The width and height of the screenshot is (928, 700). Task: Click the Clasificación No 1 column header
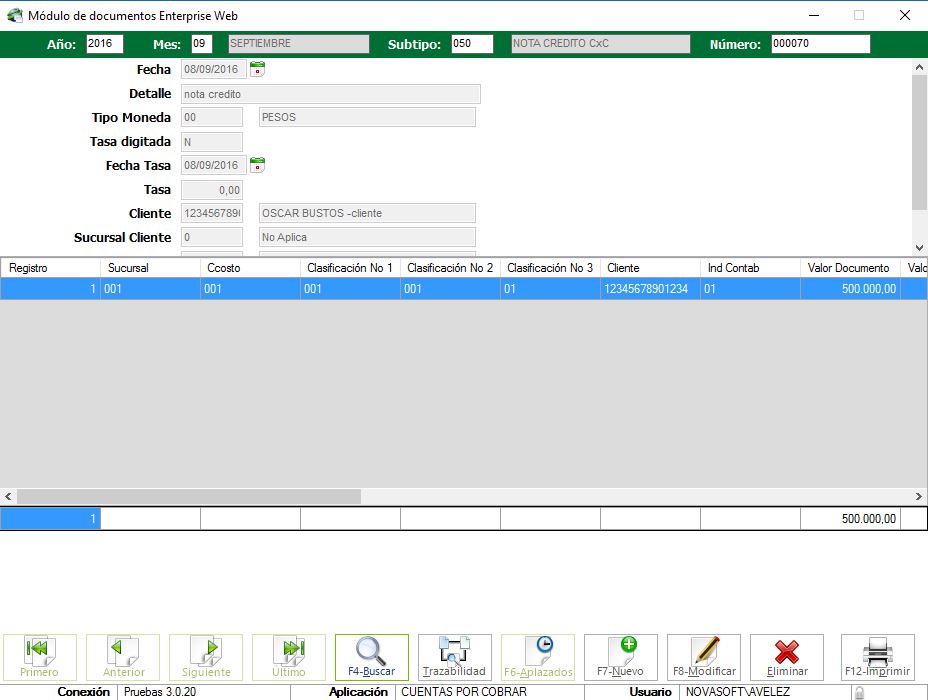pos(350,268)
